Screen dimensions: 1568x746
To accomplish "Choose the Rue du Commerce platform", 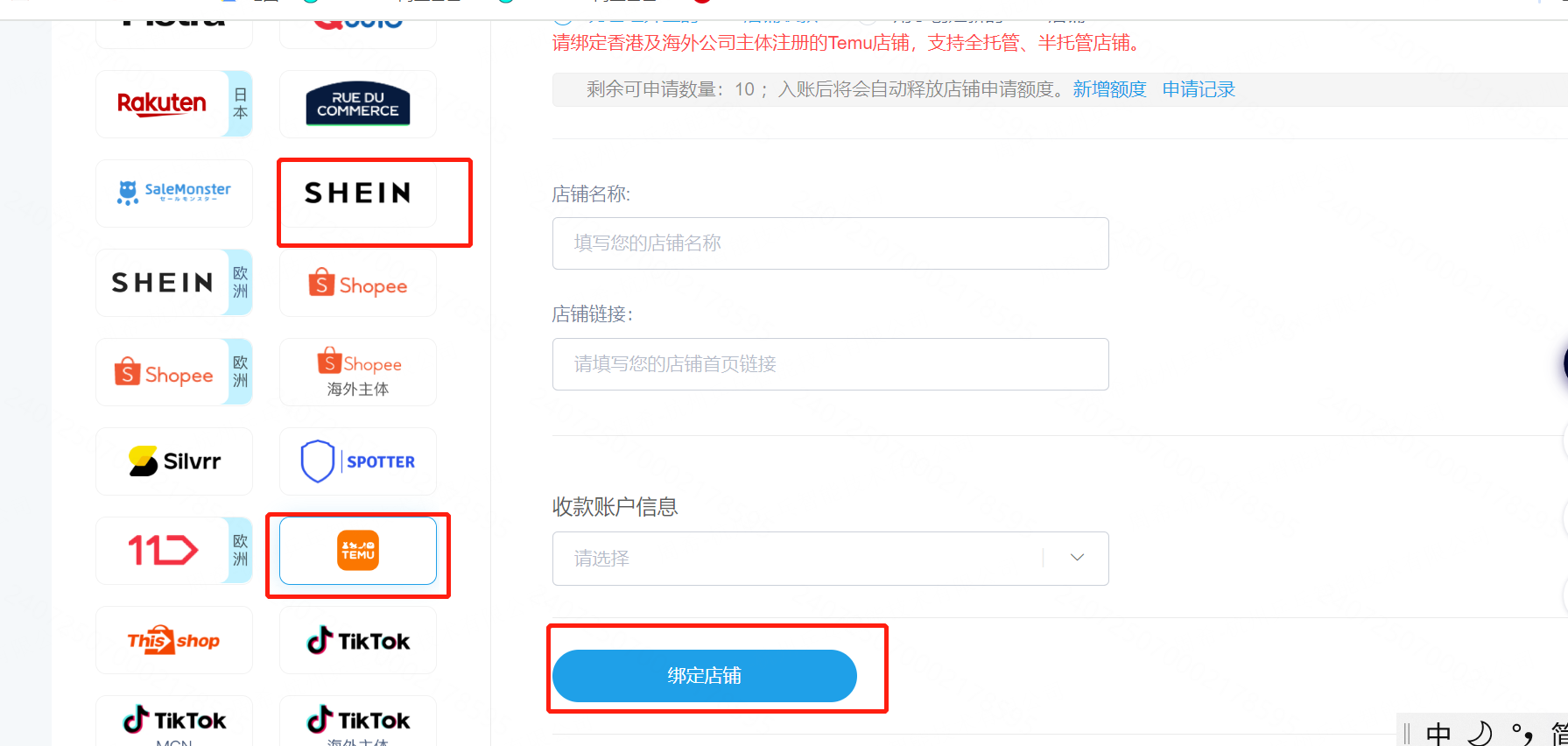I will click(358, 104).
